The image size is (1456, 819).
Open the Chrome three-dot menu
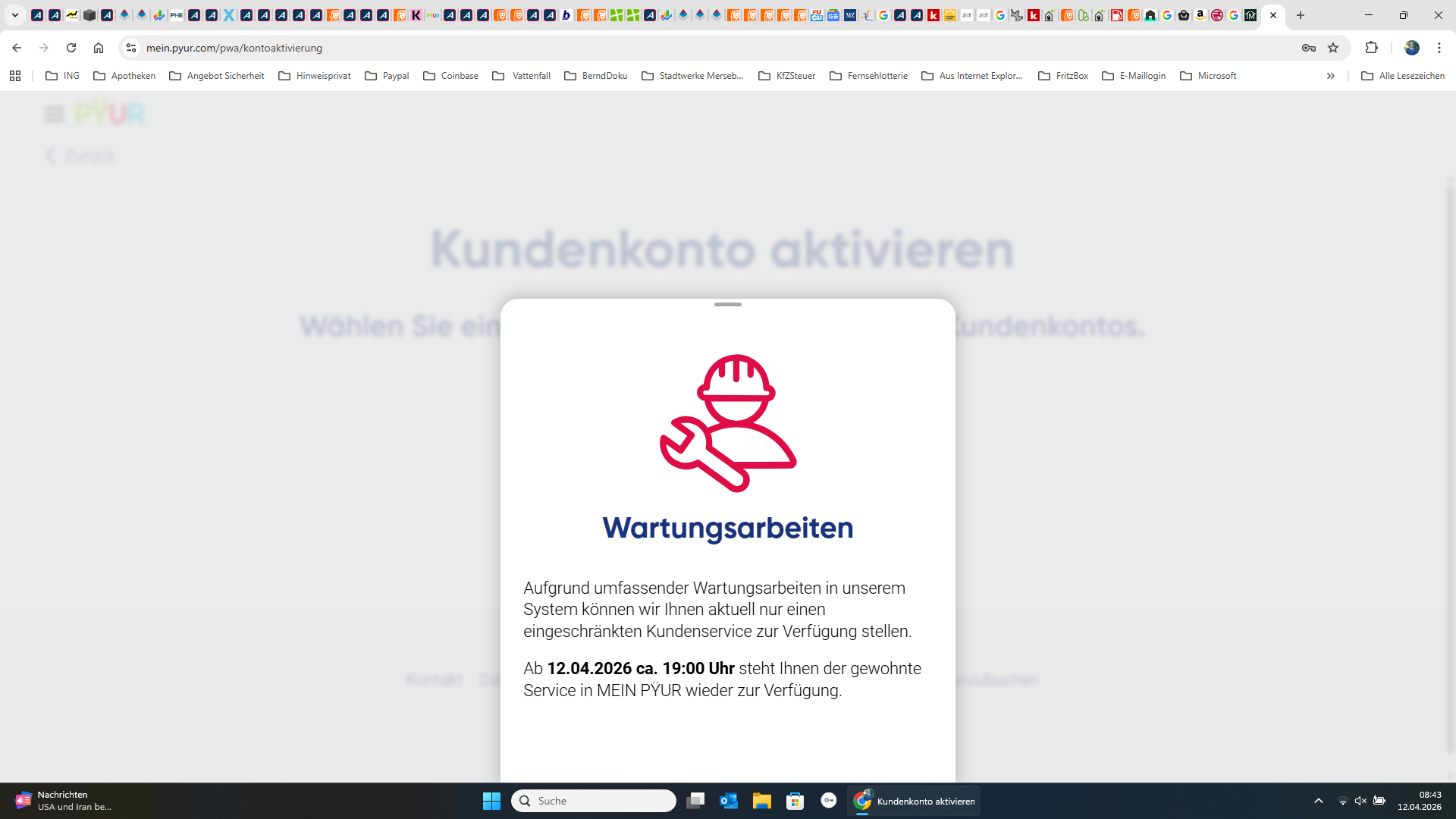pyautogui.click(x=1439, y=48)
